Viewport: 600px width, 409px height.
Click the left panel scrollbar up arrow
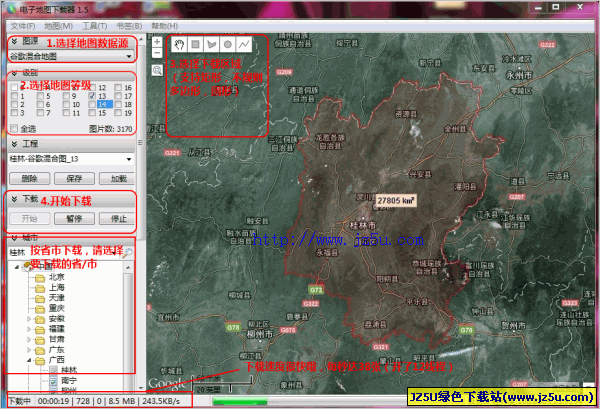click(141, 39)
